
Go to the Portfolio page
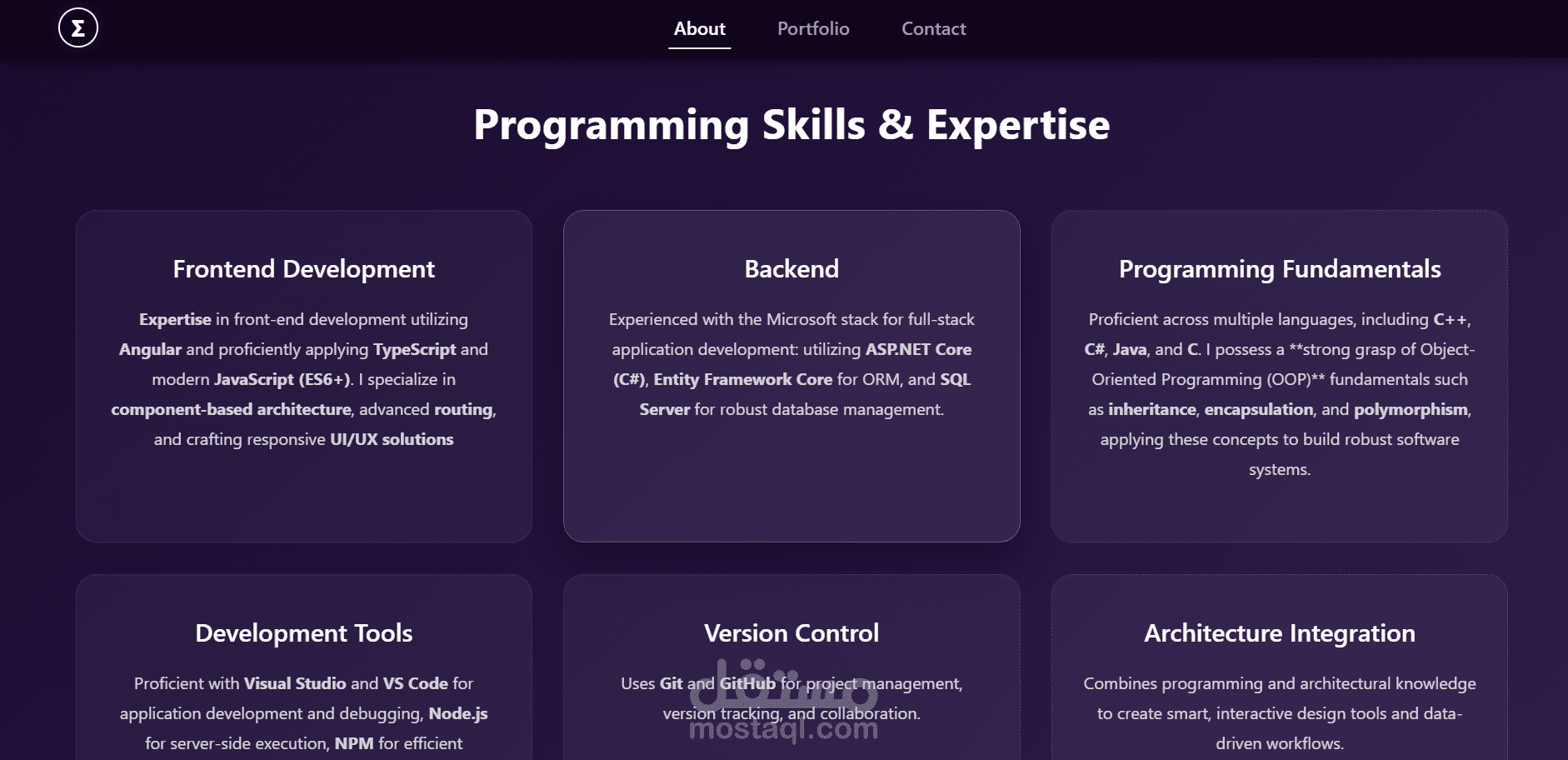click(813, 29)
